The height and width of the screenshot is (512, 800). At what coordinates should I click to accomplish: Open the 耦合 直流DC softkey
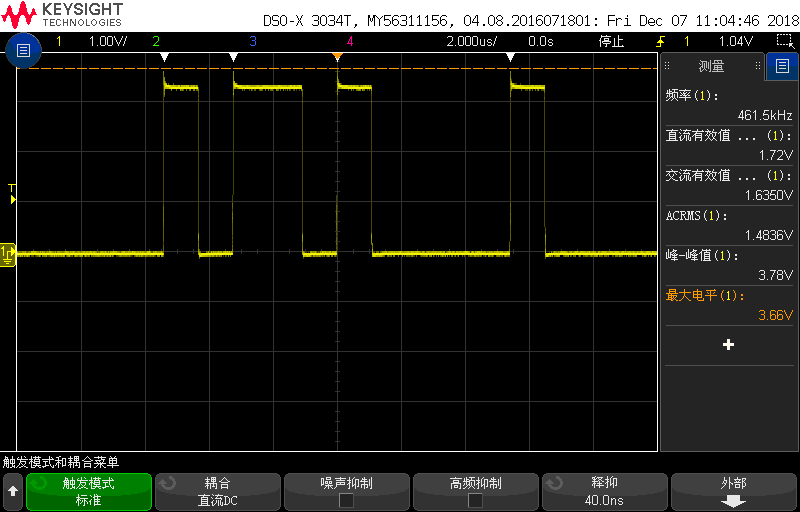(x=218, y=492)
